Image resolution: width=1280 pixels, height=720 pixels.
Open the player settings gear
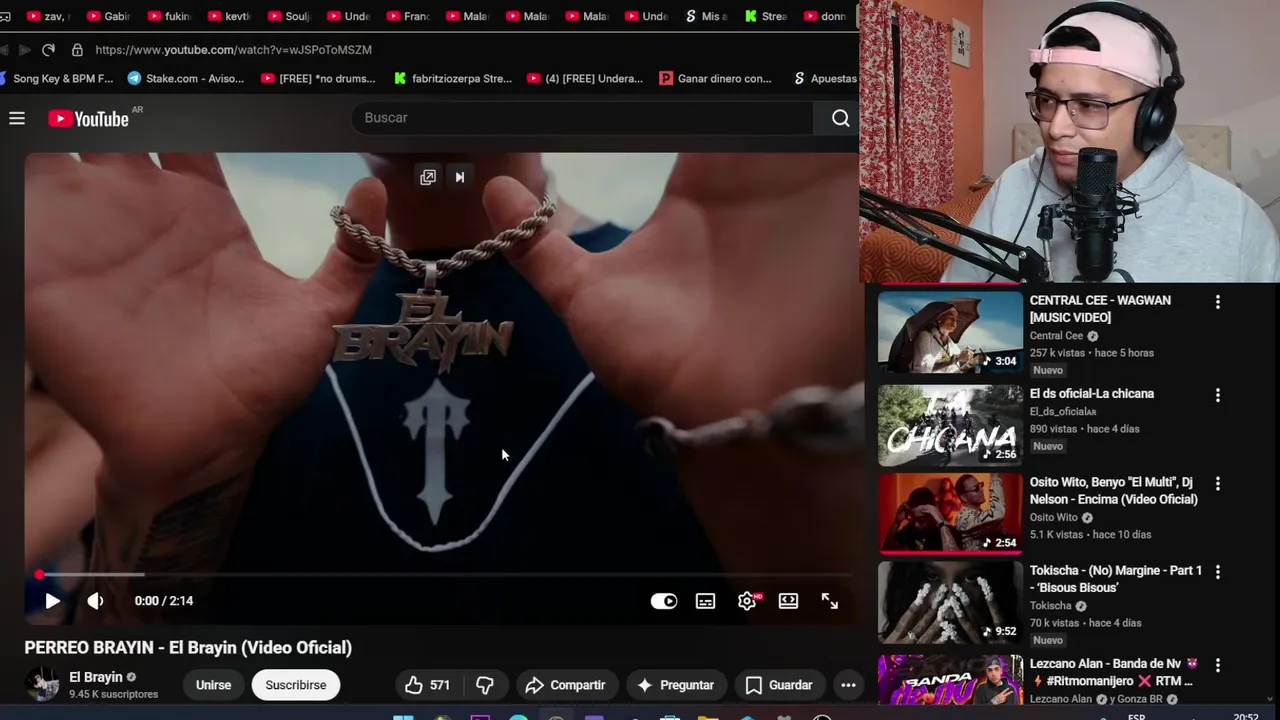click(x=747, y=601)
